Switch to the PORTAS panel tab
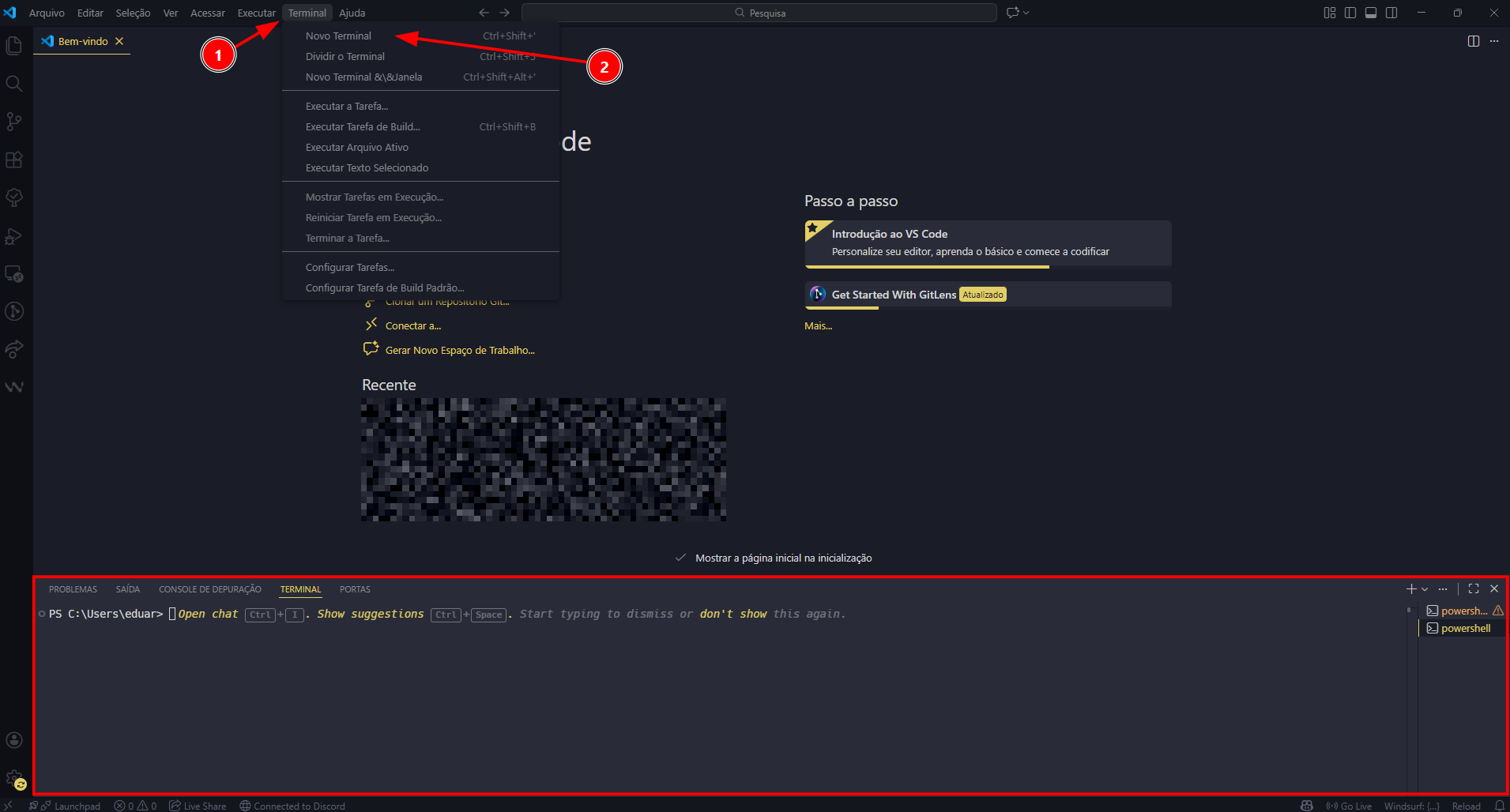Image resolution: width=1510 pixels, height=812 pixels. [x=355, y=589]
